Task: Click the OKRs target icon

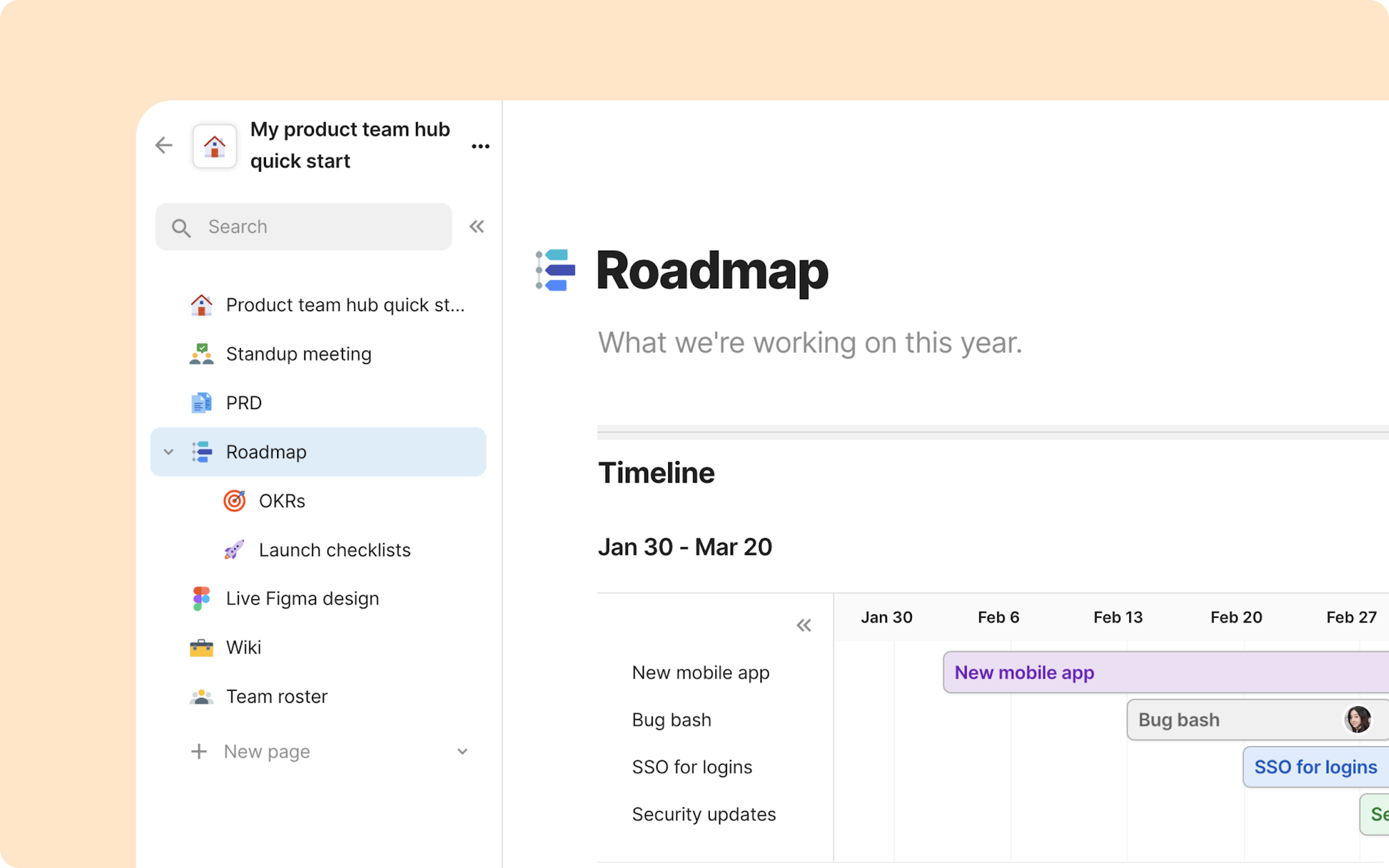Action: point(235,501)
